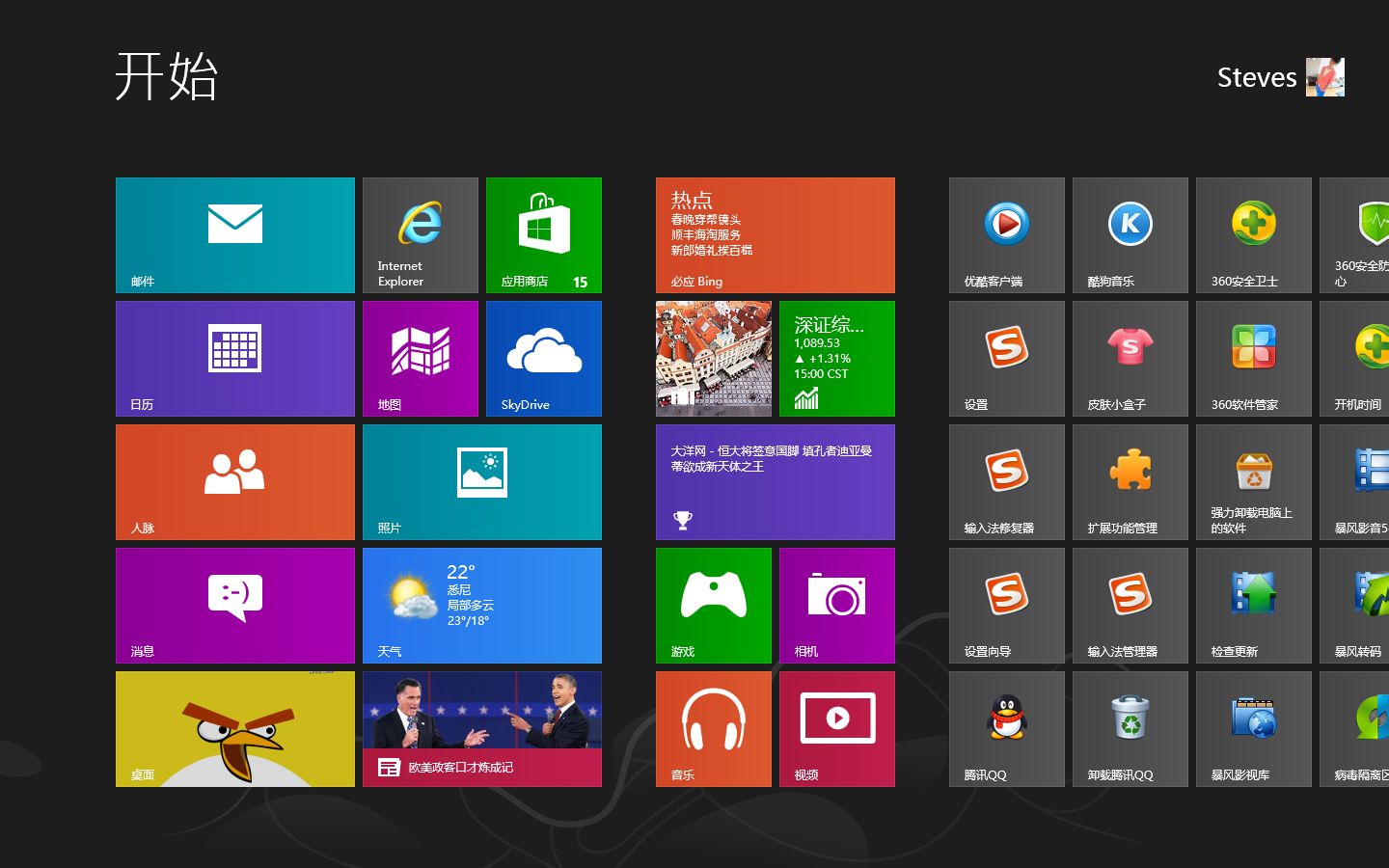Launch the Camera (相机) tile
Image resolution: width=1389 pixels, height=868 pixels.
[x=837, y=606]
